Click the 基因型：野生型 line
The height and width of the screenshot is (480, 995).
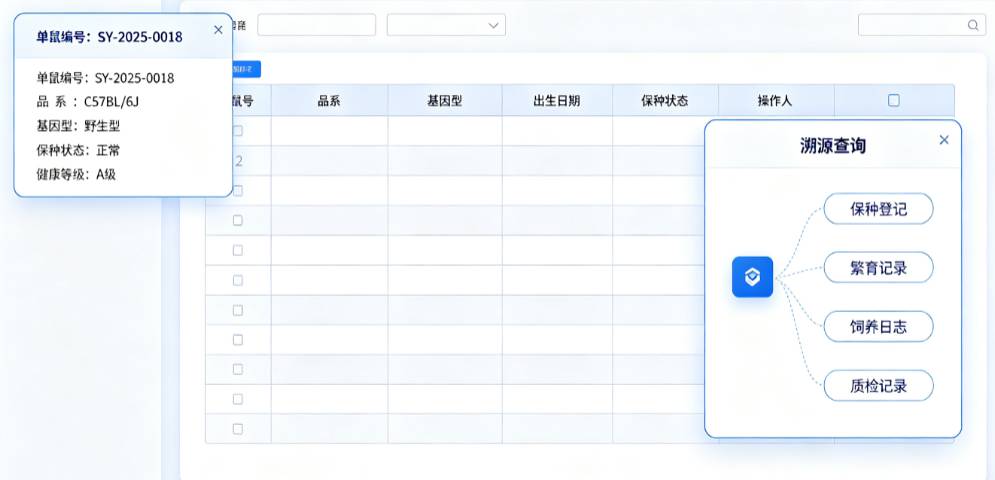click(78, 126)
